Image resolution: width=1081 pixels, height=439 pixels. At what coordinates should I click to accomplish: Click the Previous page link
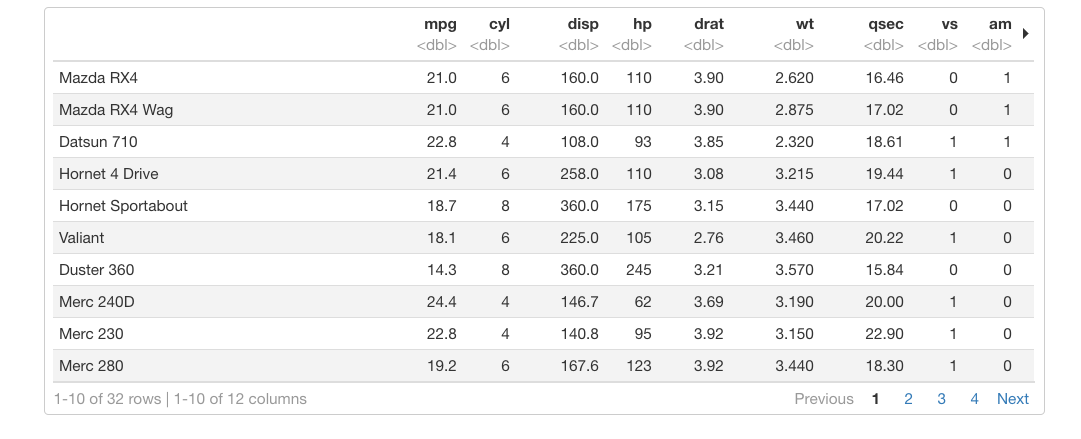[x=824, y=399]
